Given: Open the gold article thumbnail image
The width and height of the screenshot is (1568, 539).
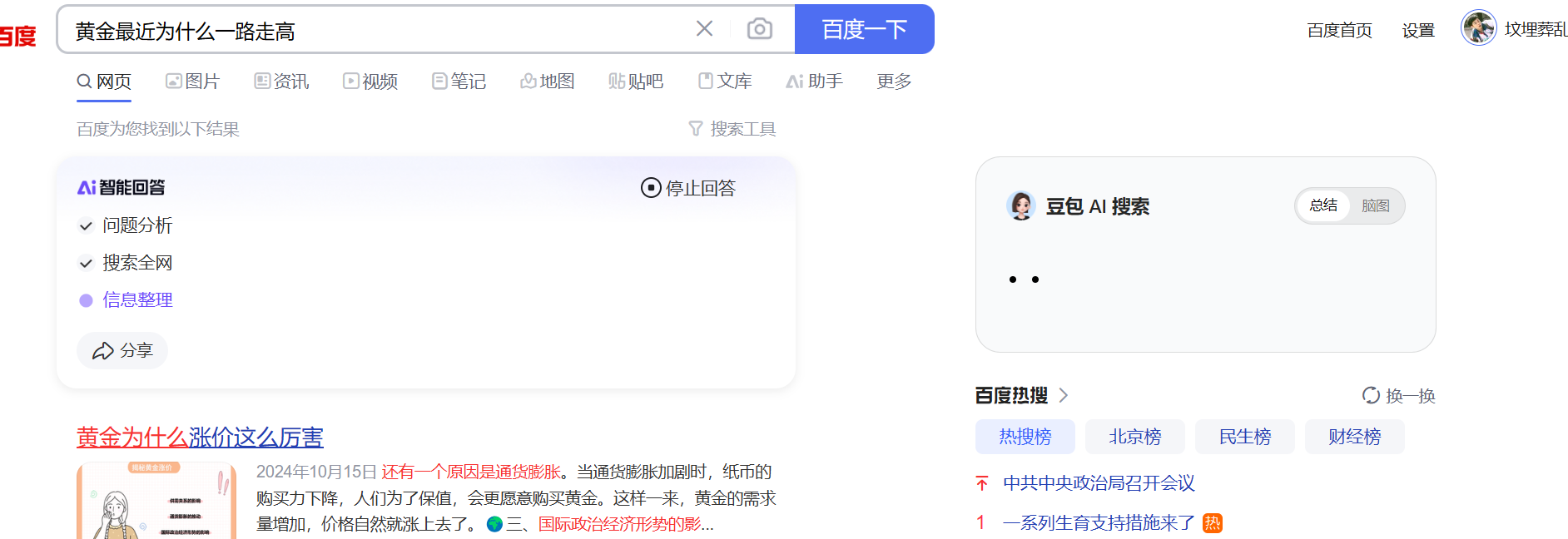Looking at the screenshot, I should 156,501.
